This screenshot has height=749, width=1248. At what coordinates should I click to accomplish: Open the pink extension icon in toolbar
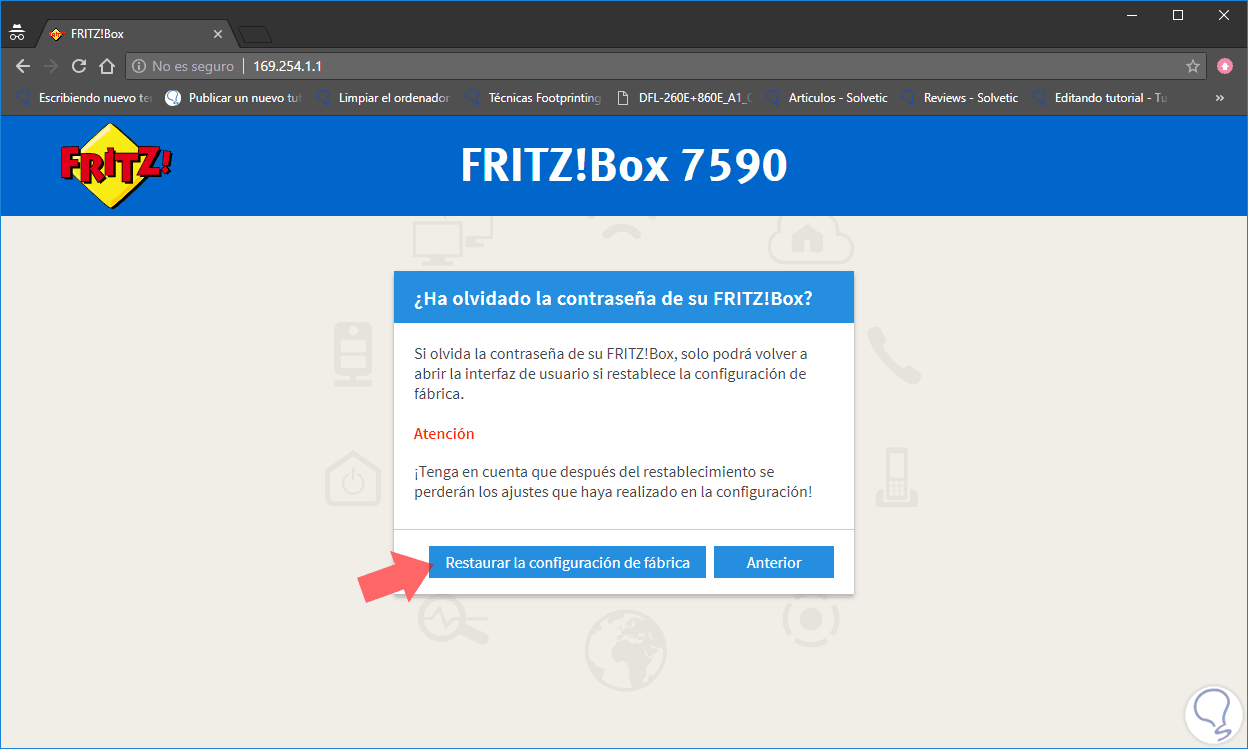1225,66
